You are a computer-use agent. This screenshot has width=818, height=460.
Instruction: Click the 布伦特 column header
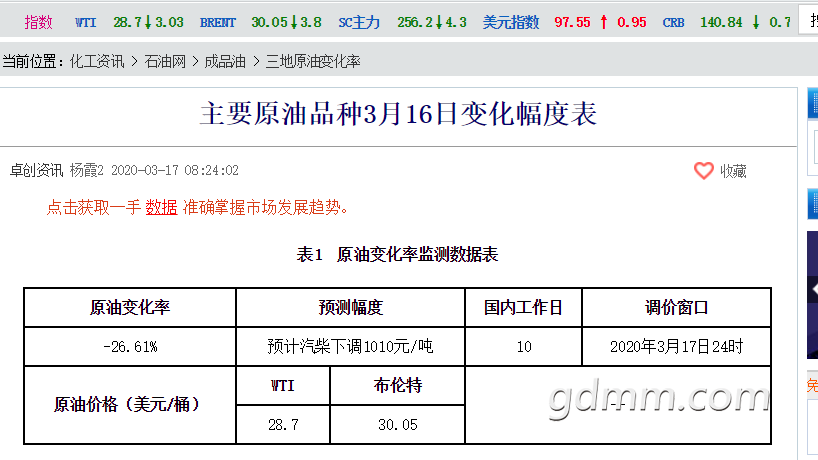[x=398, y=385]
